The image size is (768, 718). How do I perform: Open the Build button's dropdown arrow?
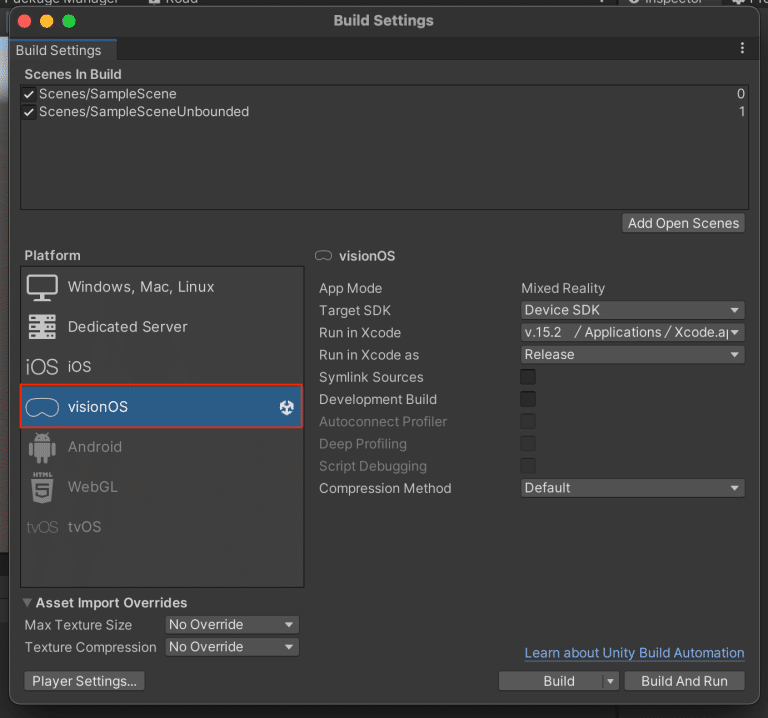click(x=610, y=681)
